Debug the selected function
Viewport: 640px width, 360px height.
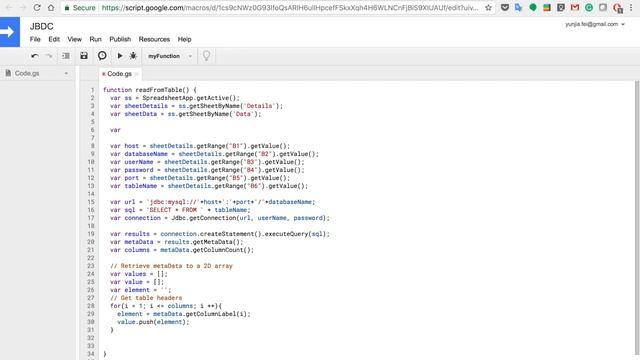click(x=133, y=56)
